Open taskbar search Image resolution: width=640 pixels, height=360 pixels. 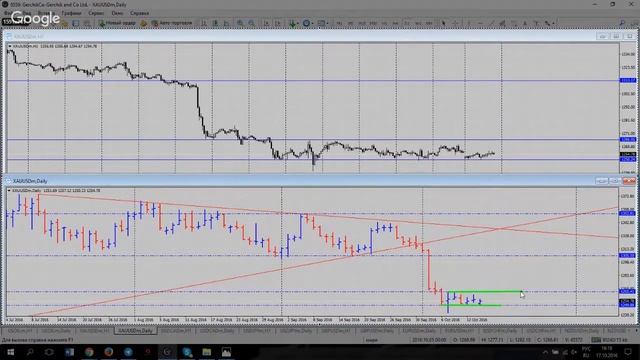pyautogui.click(x=29, y=351)
